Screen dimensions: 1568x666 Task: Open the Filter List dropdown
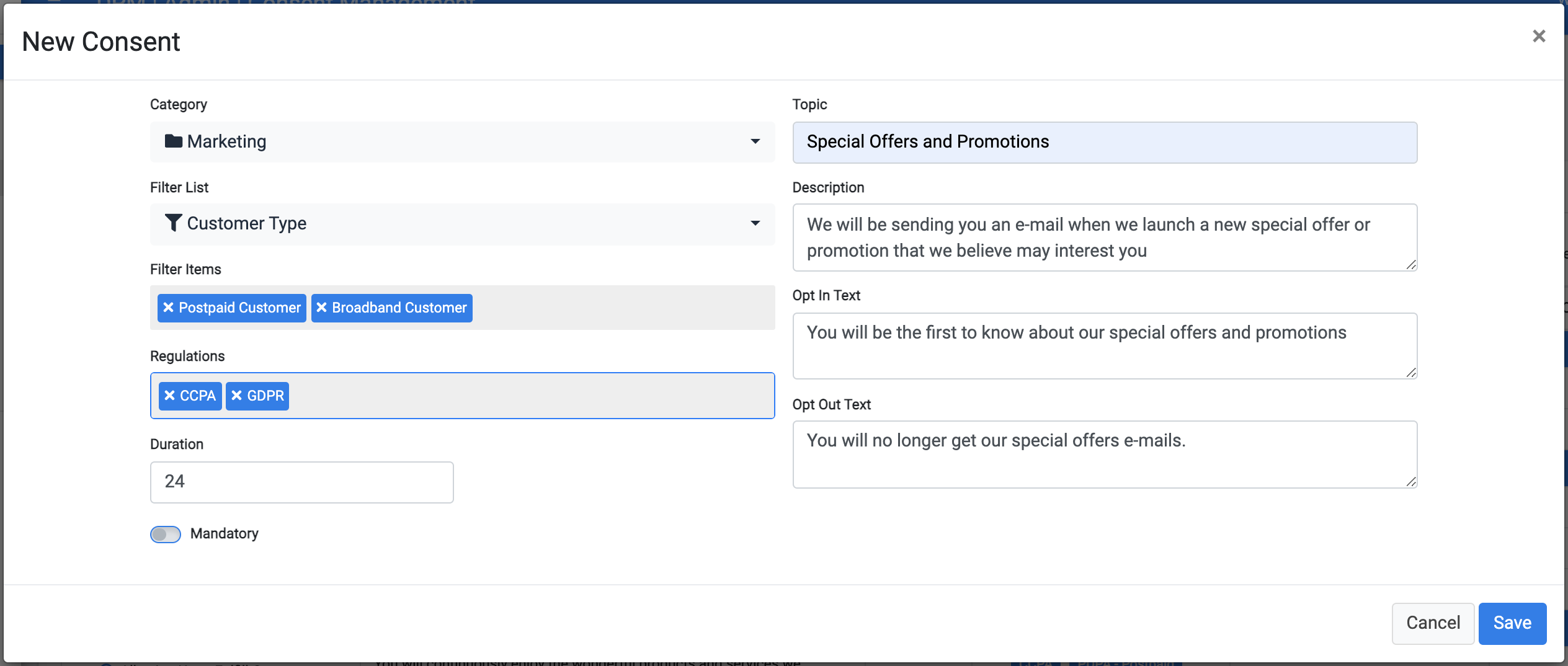point(755,224)
